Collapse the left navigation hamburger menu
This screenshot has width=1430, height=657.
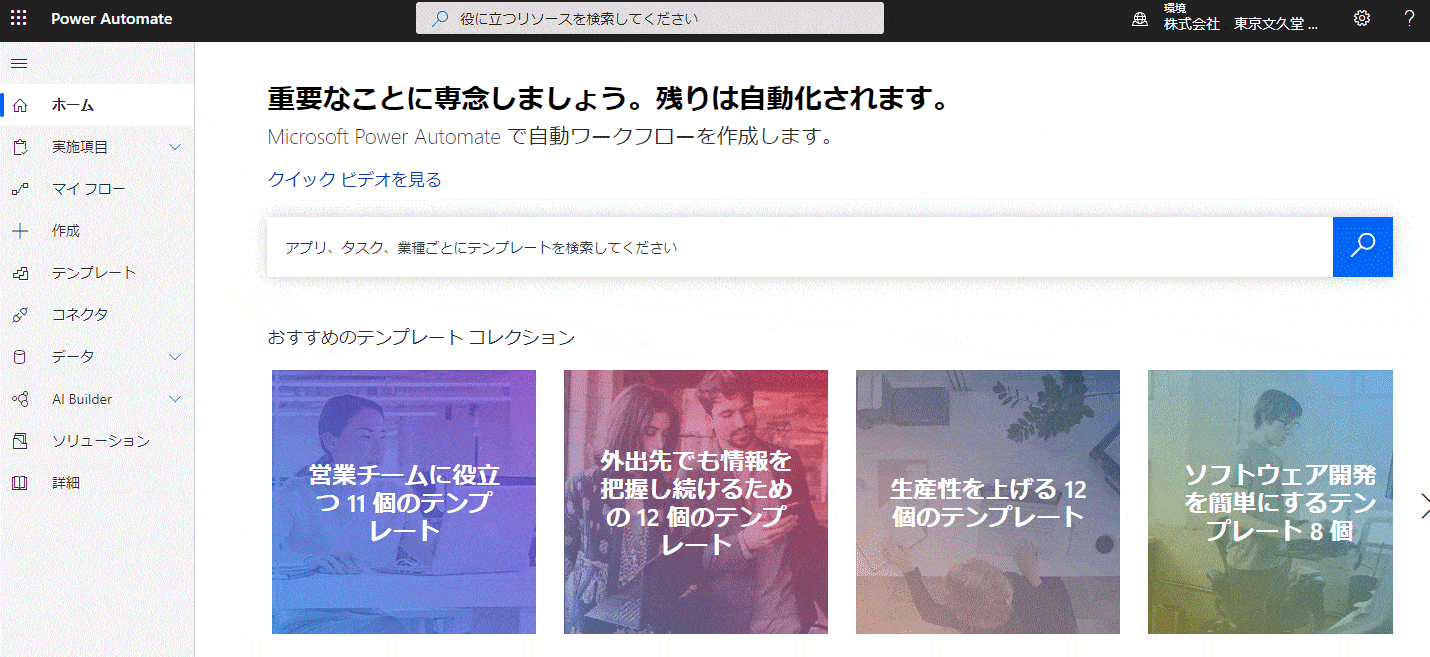coord(19,64)
